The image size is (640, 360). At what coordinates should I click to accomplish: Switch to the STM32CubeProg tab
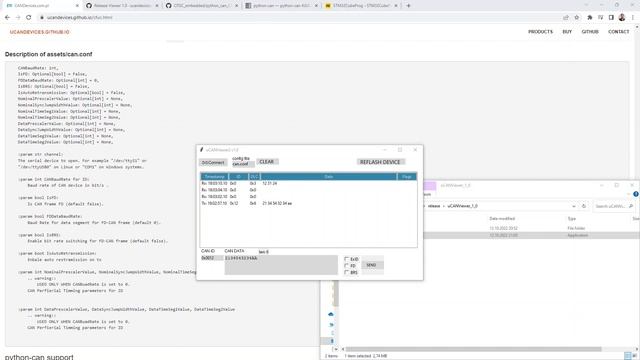click(x=361, y=6)
